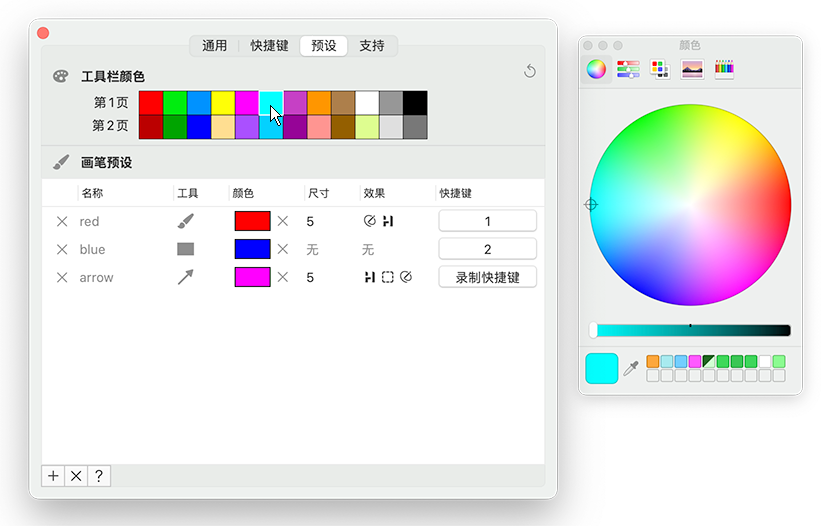Viewport: 826px width, 526px height.
Task: Go to the 支持 tab
Action: click(372, 46)
